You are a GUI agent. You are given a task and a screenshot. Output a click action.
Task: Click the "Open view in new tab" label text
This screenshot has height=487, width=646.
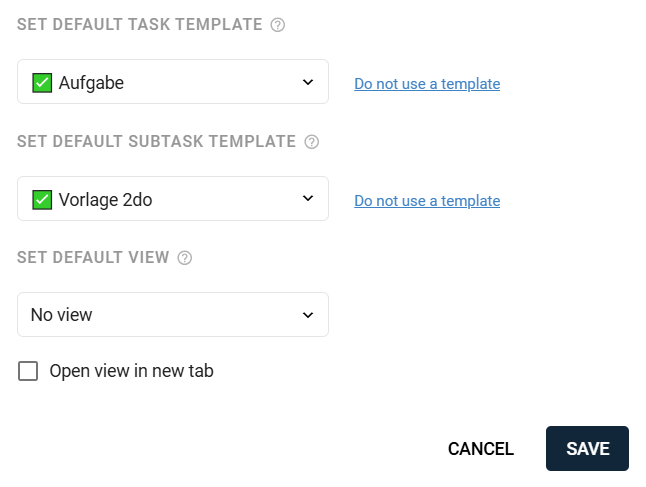(x=131, y=371)
